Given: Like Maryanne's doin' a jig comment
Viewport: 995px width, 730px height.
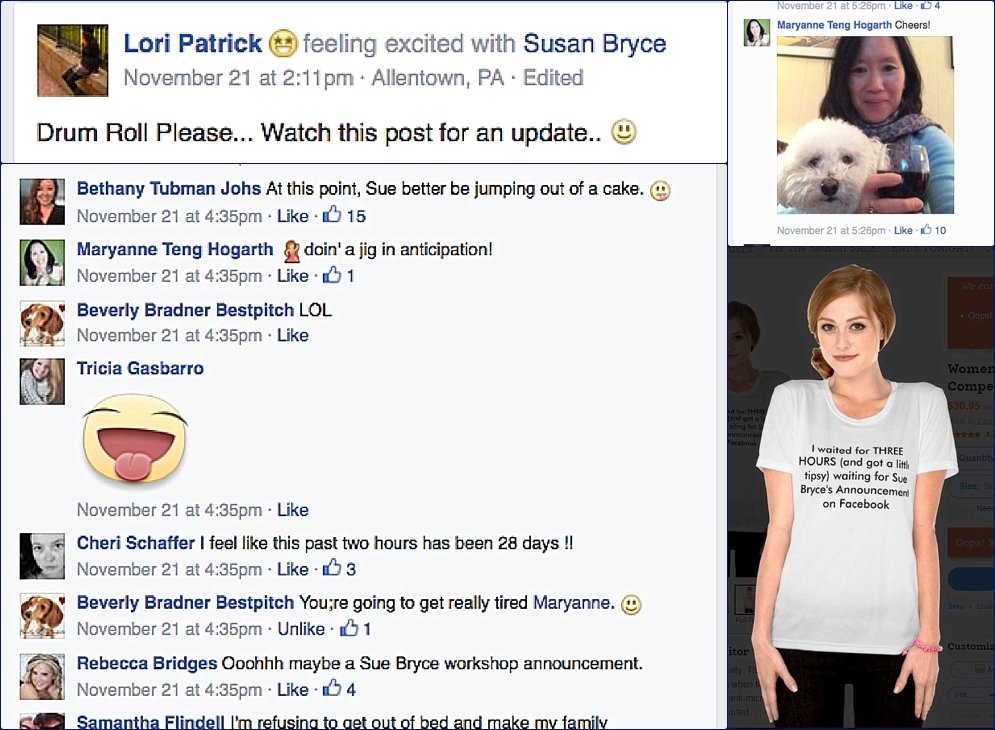Looking at the screenshot, I should [x=293, y=276].
